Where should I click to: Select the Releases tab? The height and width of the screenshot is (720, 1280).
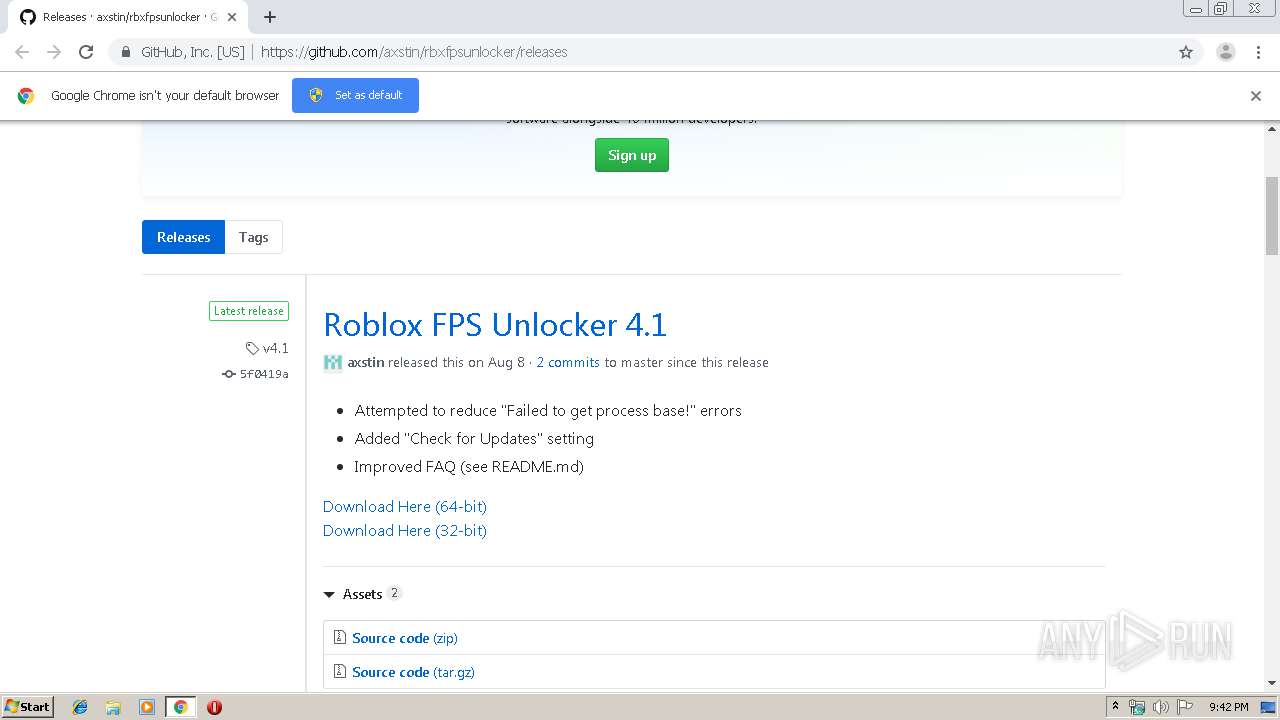point(183,237)
